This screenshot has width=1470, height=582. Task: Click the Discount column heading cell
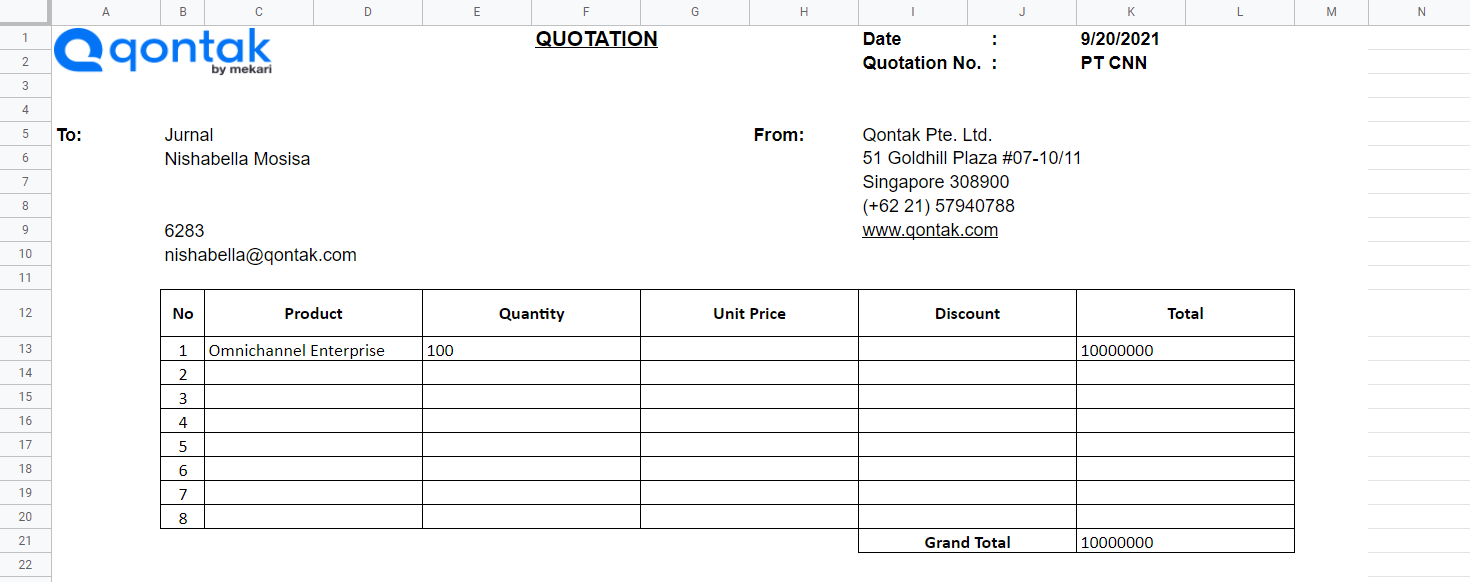pos(967,314)
